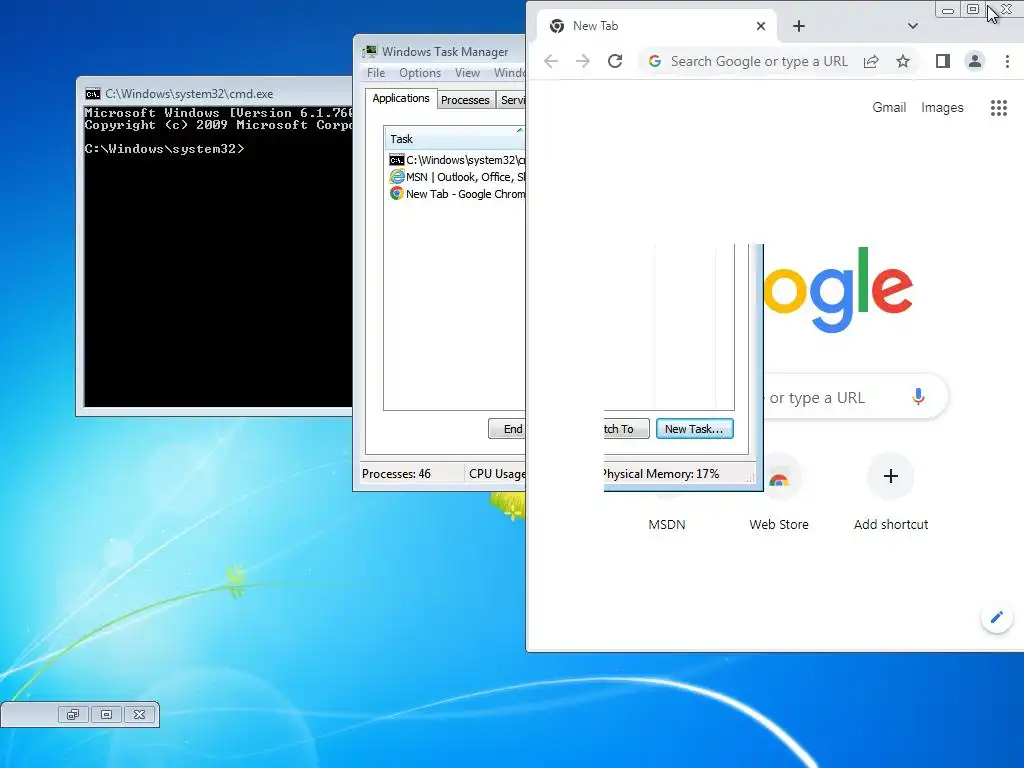Maximize the minimized window at the bottom left
The height and width of the screenshot is (768, 1024).
106,714
